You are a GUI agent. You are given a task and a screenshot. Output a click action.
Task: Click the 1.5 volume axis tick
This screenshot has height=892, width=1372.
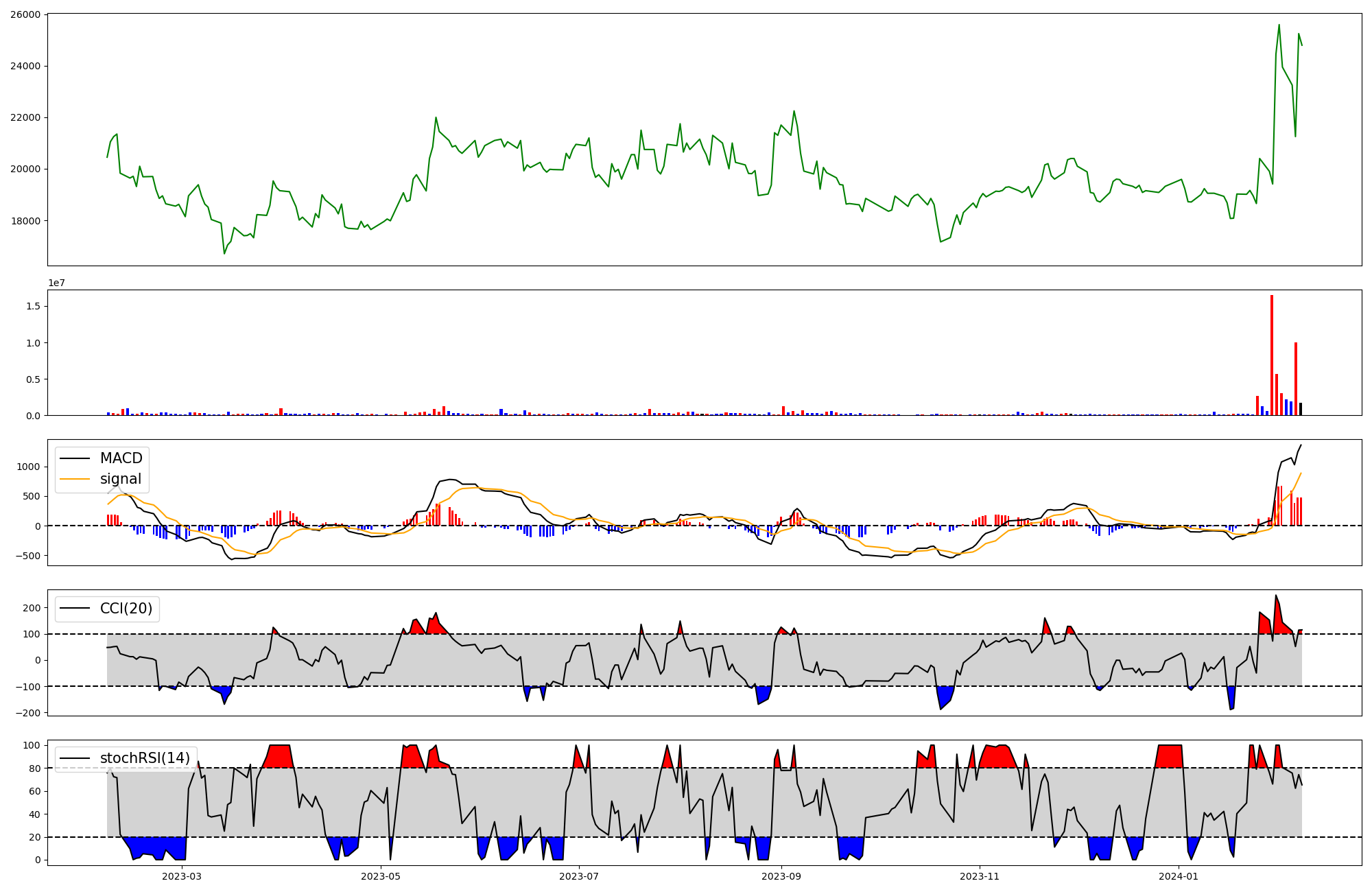click(33, 306)
